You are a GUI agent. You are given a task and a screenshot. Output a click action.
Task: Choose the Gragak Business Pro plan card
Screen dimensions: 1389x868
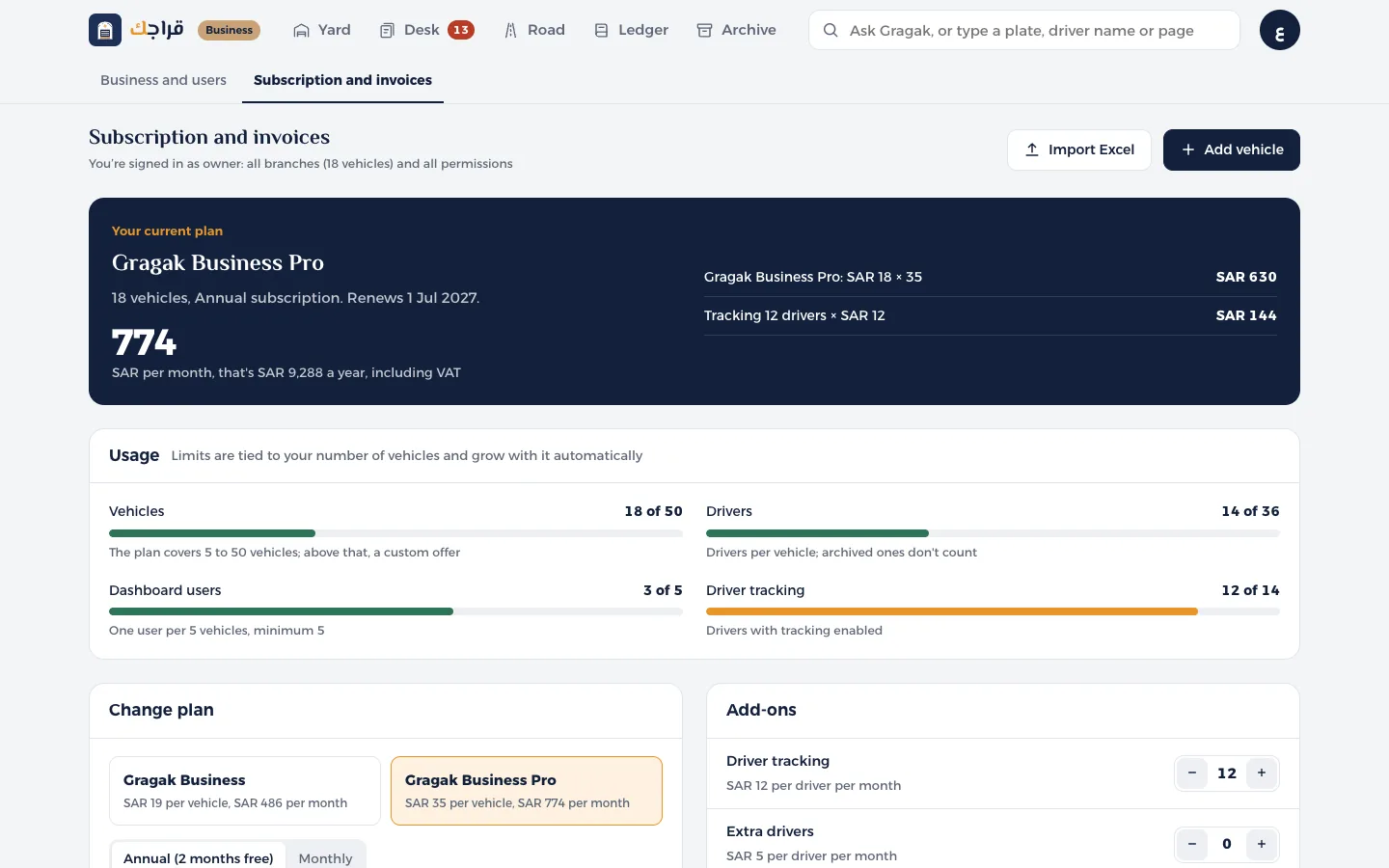527,791
